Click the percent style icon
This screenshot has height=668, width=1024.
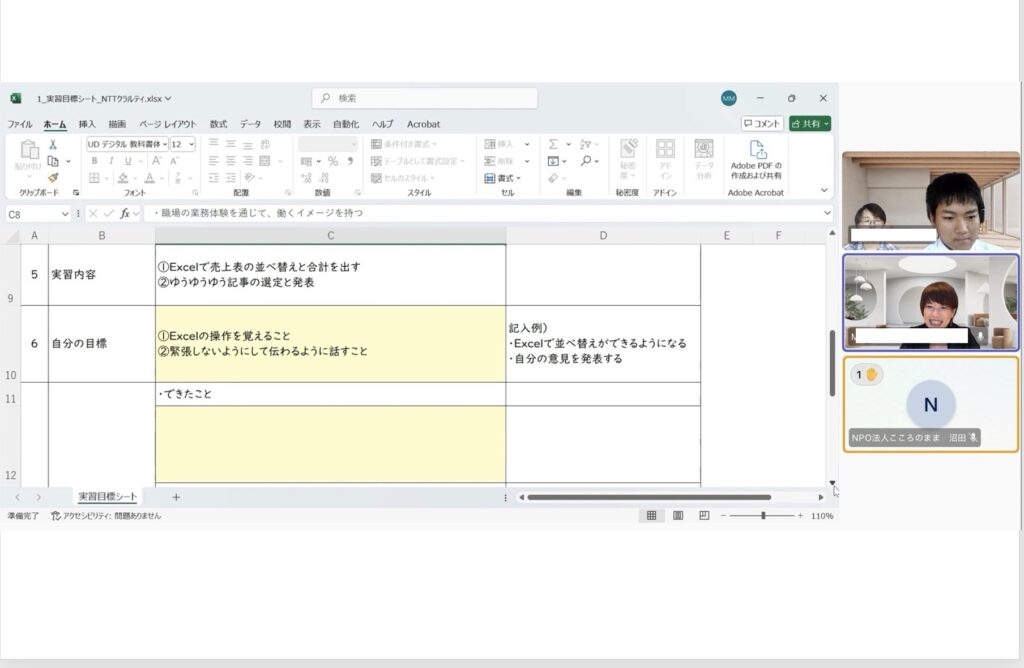pyautogui.click(x=333, y=161)
